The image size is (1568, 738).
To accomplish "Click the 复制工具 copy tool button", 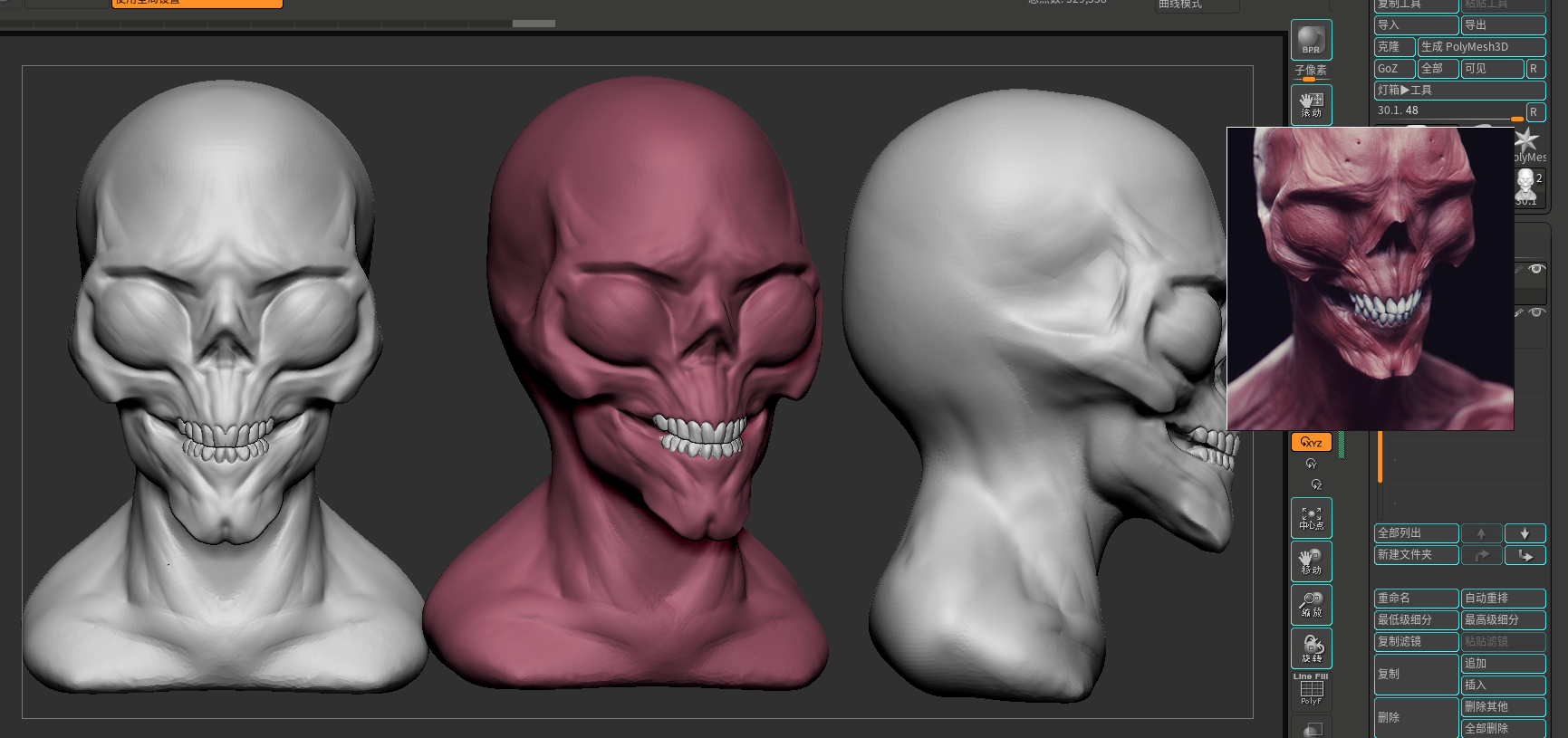I will tap(1416, 5).
